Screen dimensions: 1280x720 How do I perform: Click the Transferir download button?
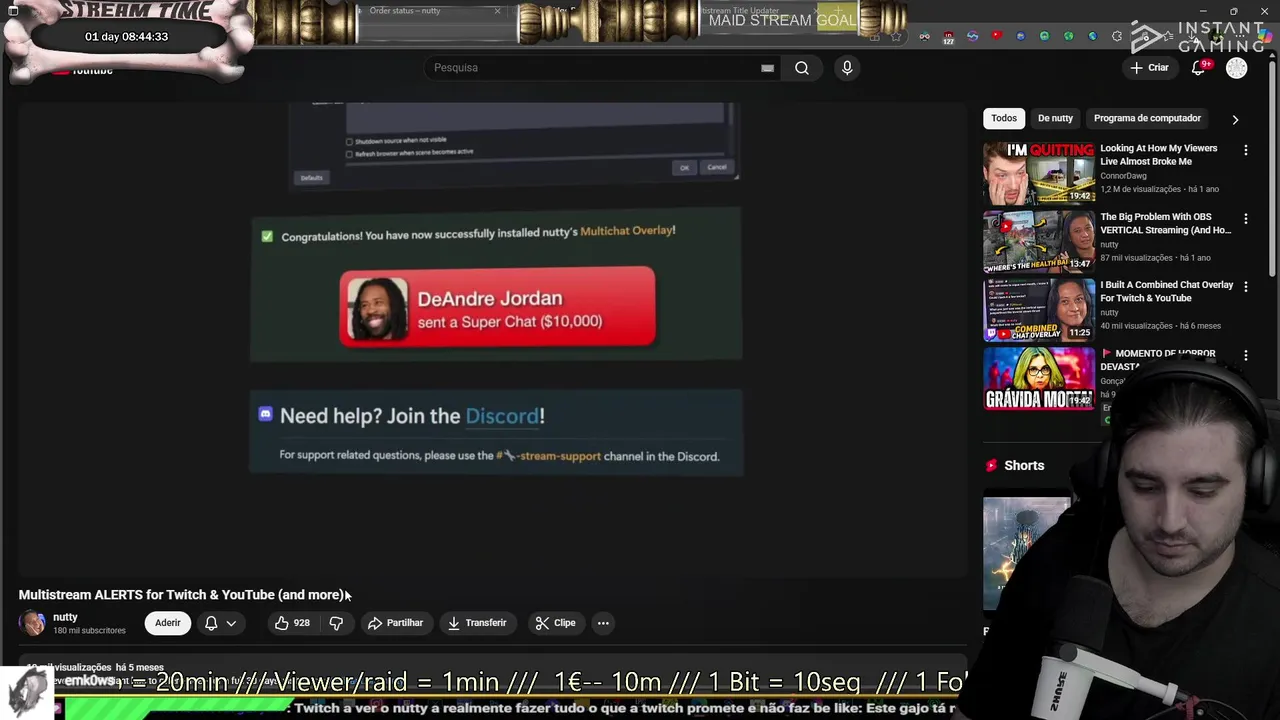[x=477, y=623]
